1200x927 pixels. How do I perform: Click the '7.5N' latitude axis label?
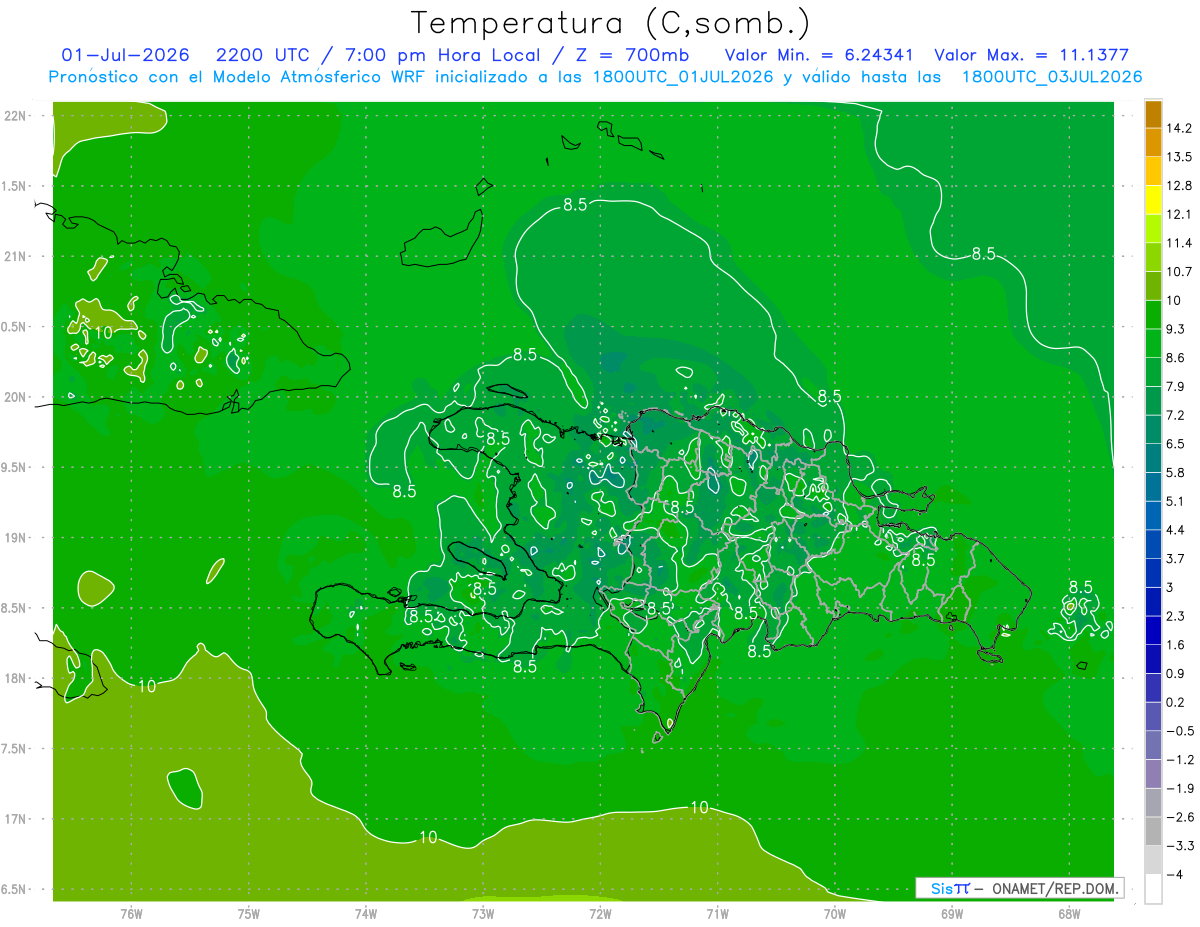tap(15, 749)
